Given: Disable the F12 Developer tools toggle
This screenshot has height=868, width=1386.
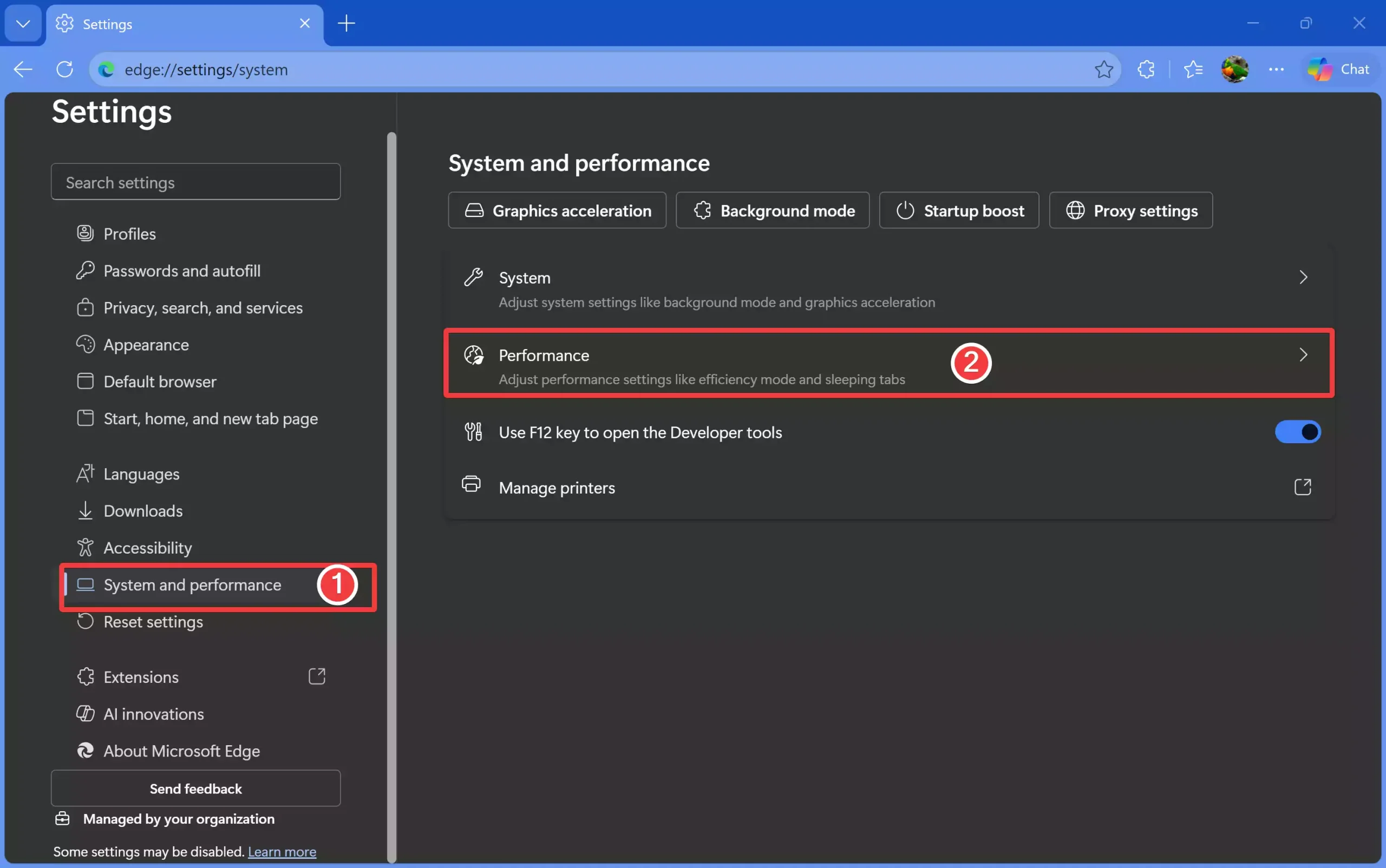Looking at the screenshot, I should click(x=1299, y=432).
